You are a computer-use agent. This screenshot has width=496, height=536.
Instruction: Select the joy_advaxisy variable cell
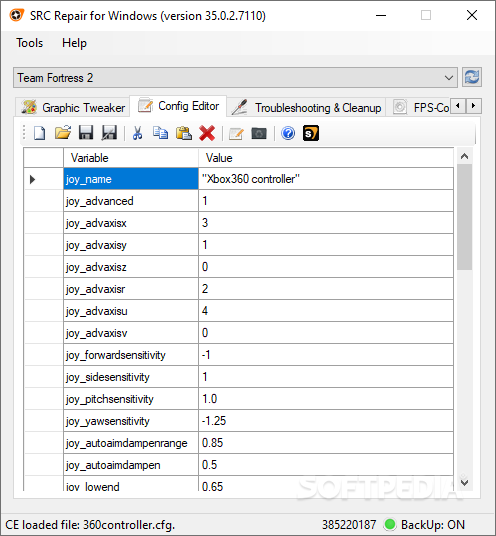[131, 245]
